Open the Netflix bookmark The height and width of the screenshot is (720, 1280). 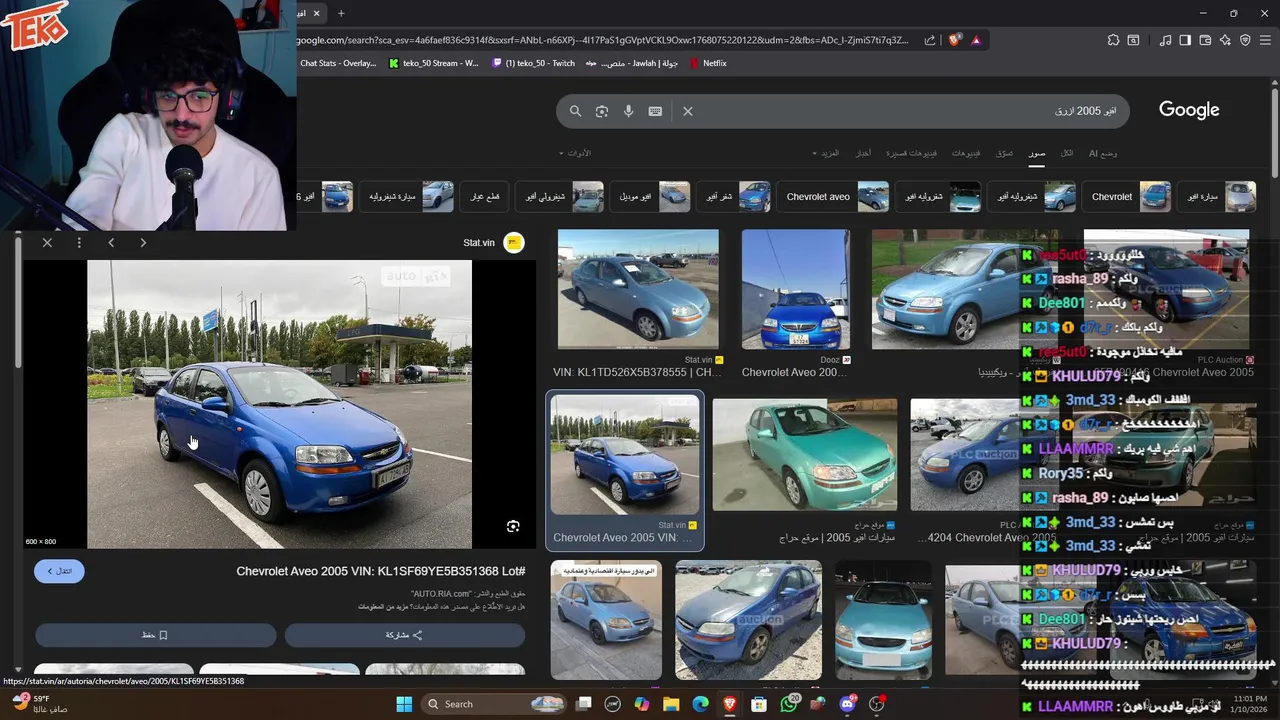pyautogui.click(x=707, y=63)
